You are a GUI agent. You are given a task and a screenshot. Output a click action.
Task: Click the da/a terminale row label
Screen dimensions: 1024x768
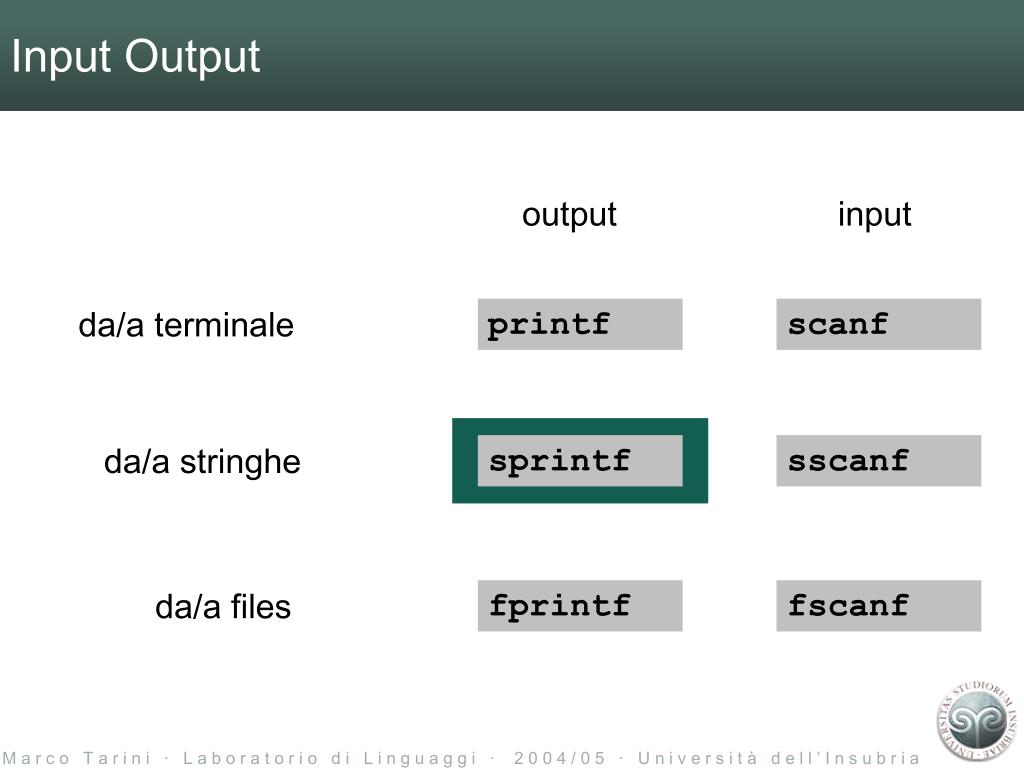click(186, 325)
